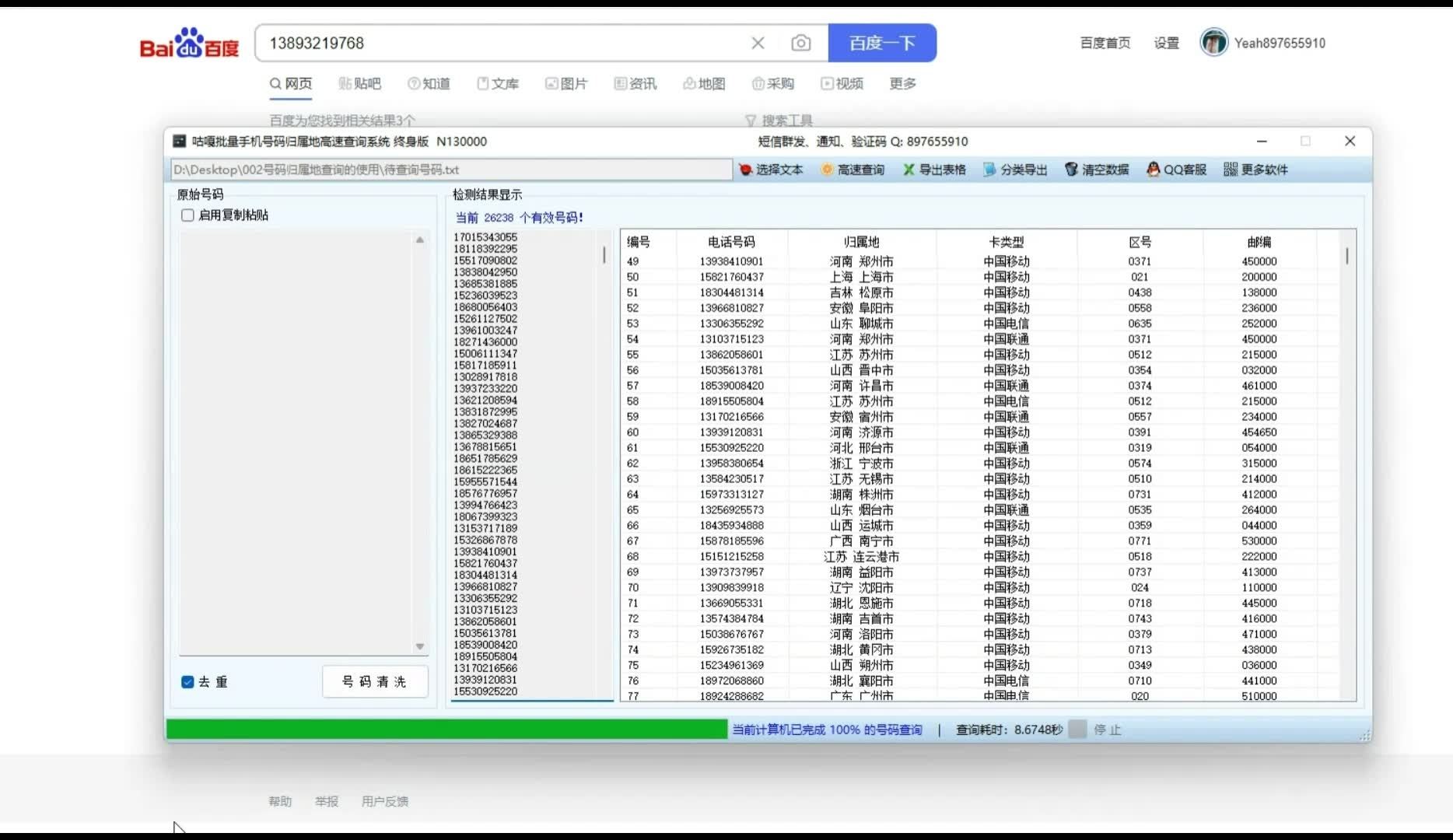Switch to the 图片 tab
Screen dimensions: 1453x840
[566, 84]
